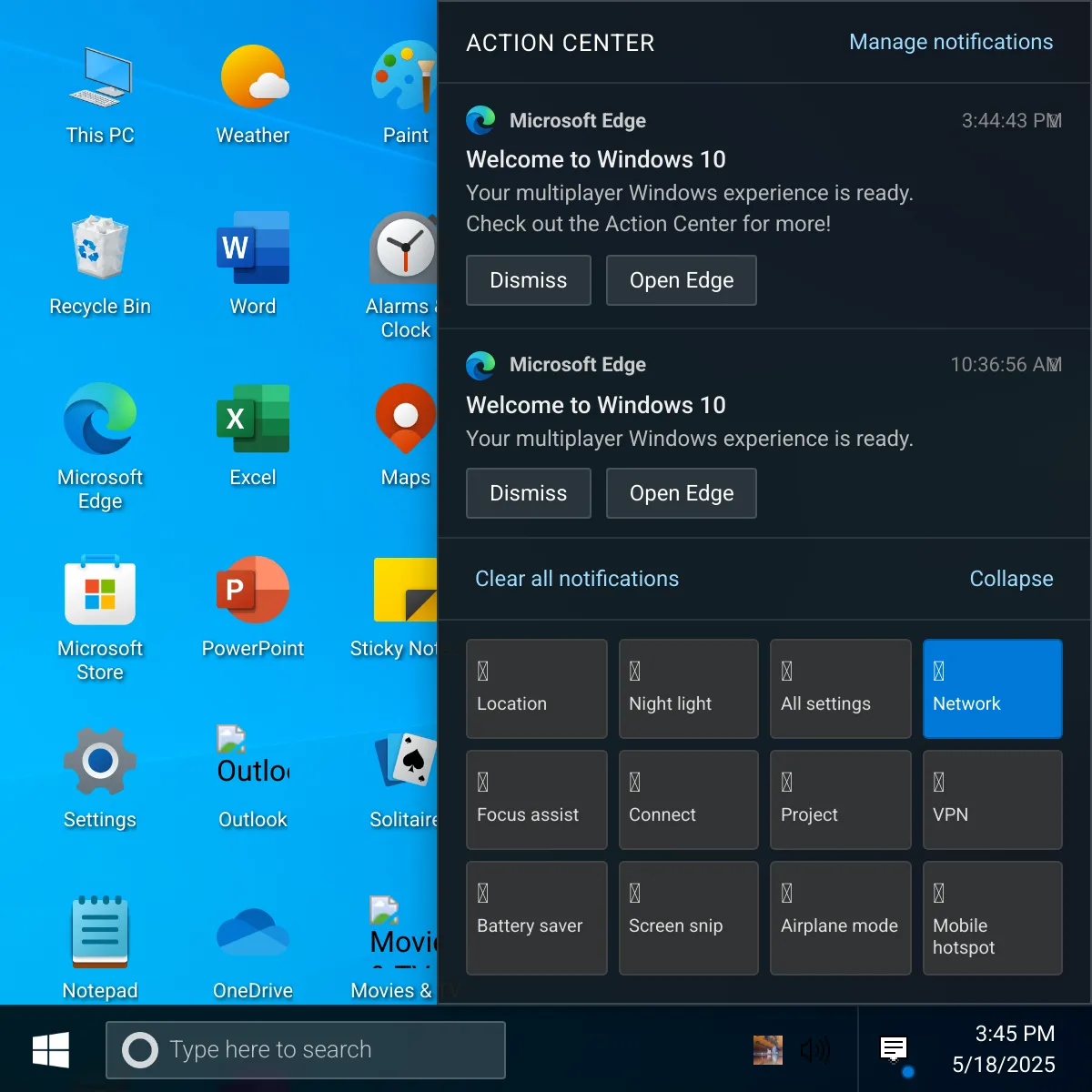The width and height of the screenshot is (1092, 1092).
Task: Open Edge from the 3:44:43 PM notification
Action: click(x=682, y=280)
